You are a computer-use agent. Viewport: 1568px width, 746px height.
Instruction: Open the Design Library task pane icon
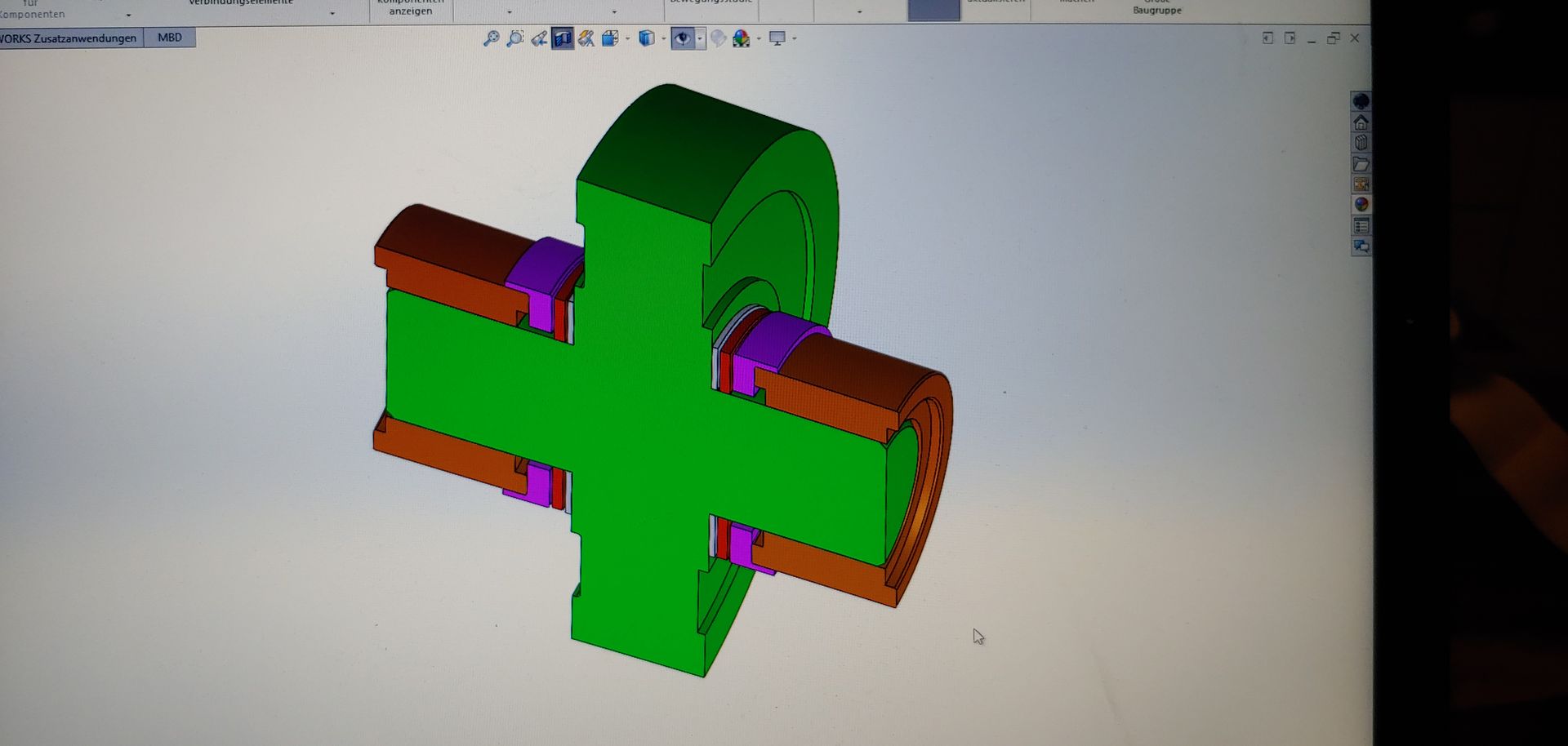pos(1361,143)
